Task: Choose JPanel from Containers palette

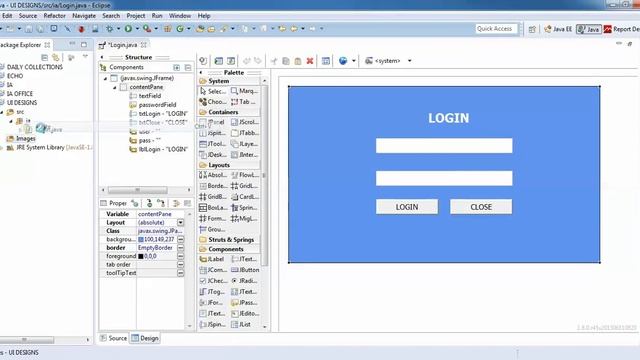Action: (x=213, y=122)
